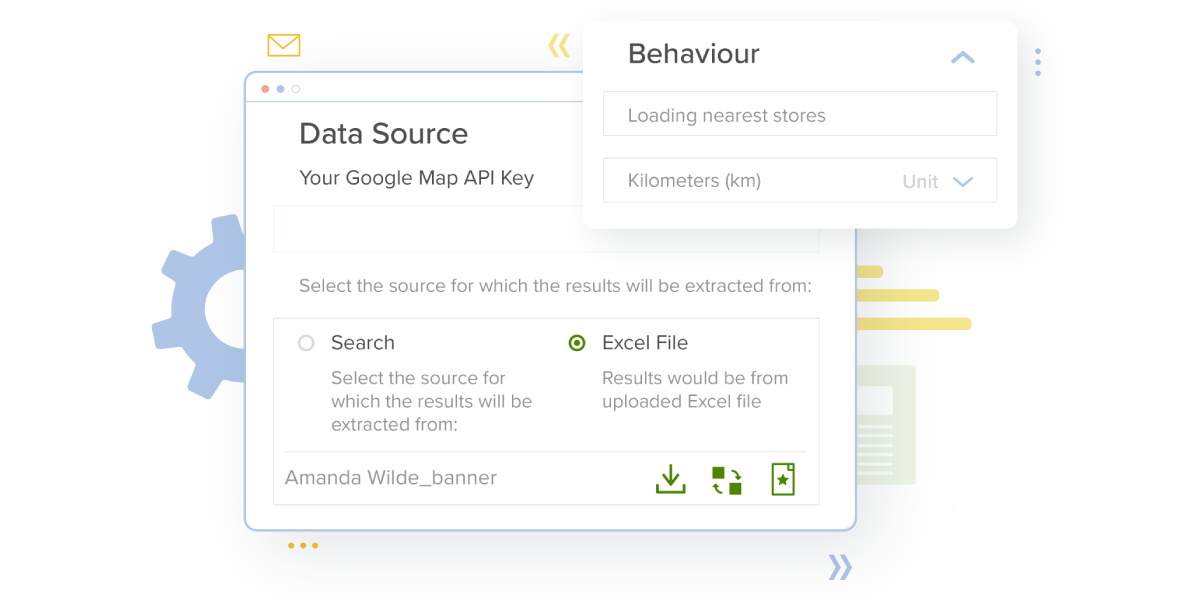Click the starred document icon

pyautogui.click(x=783, y=478)
